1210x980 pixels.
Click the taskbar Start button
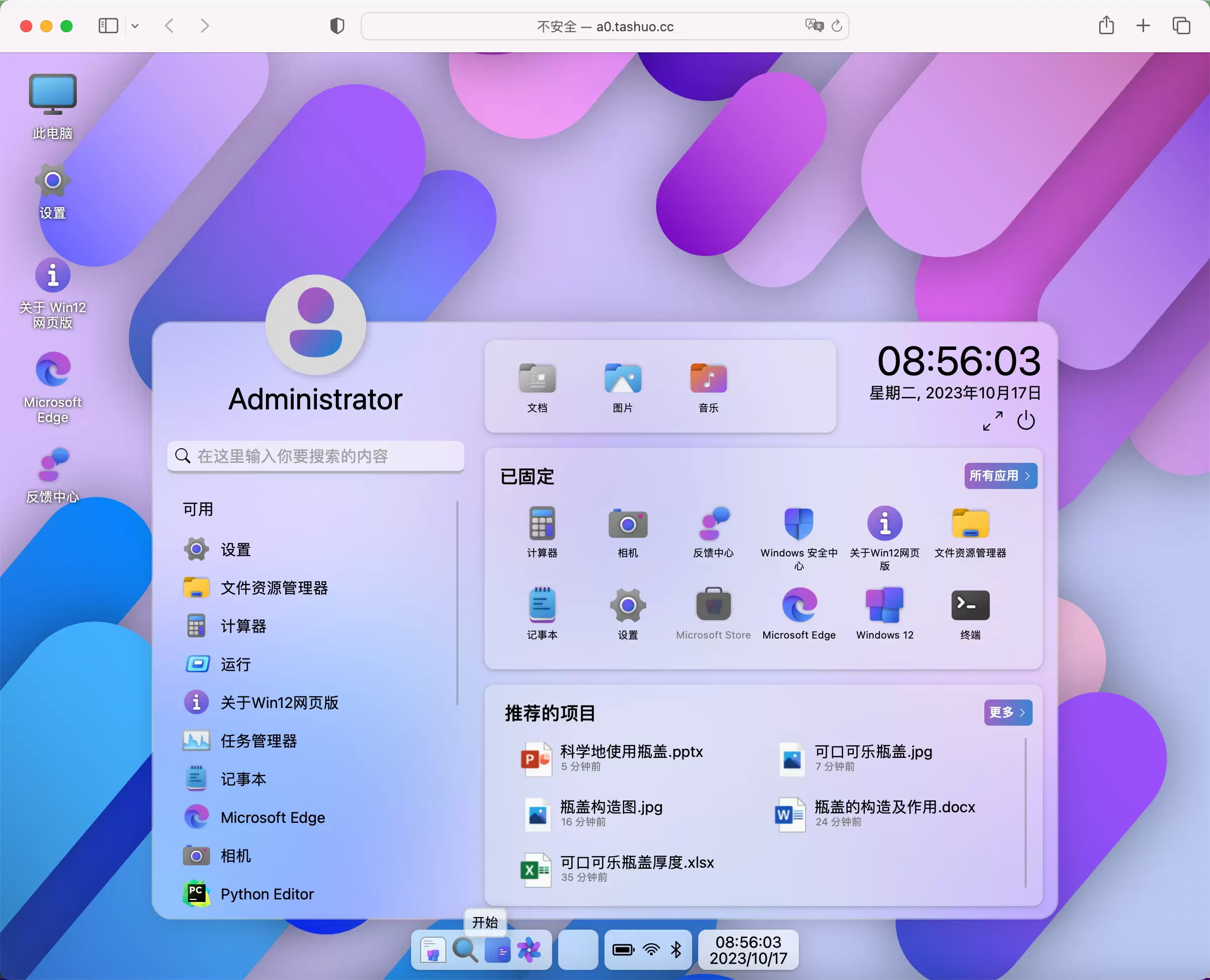pos(433,951)
